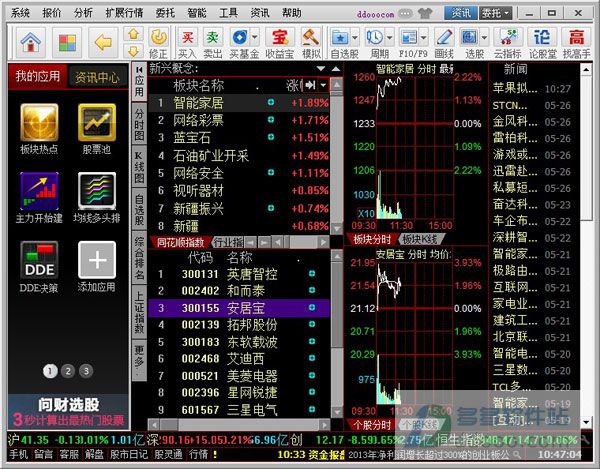Toggle the marker beside 三星电气
The width and height of the screenshot is (600, 469).
click(x=312, y=409)
